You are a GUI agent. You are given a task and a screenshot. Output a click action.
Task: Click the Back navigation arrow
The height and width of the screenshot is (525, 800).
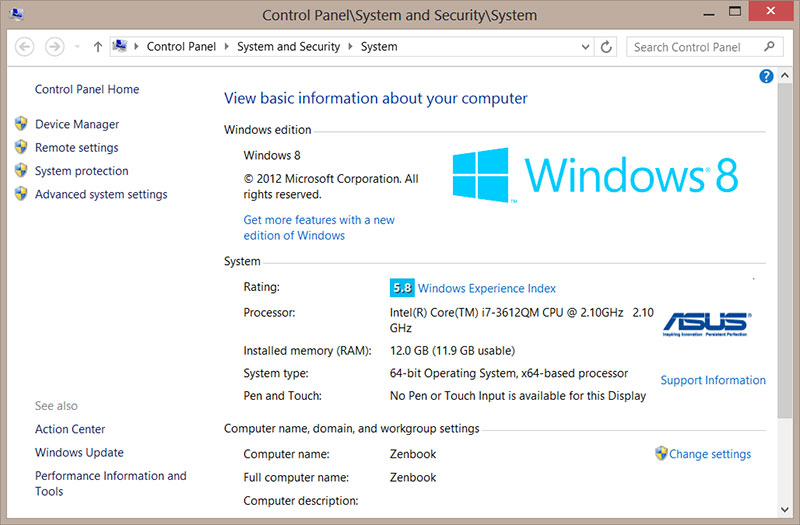[x=24, y=47]
